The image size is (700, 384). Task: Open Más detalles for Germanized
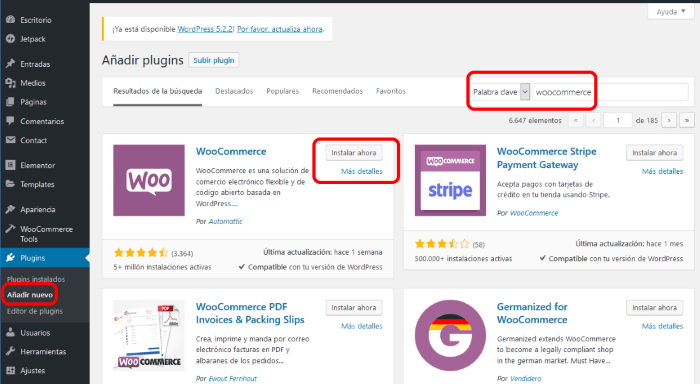click(662, 326)
